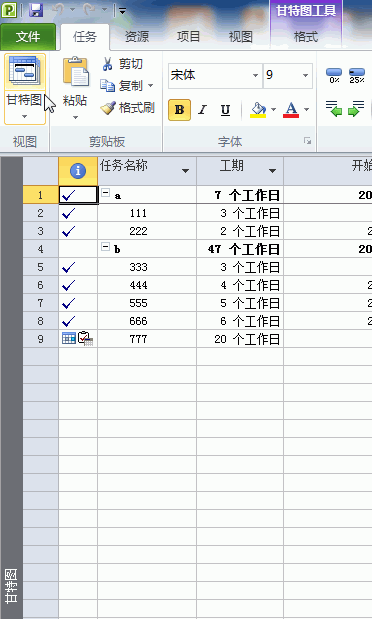Image resolution: width=372 pixels, height=619 pixels.
Task: Toggle Underline formatting button
Action: point(225,109)
